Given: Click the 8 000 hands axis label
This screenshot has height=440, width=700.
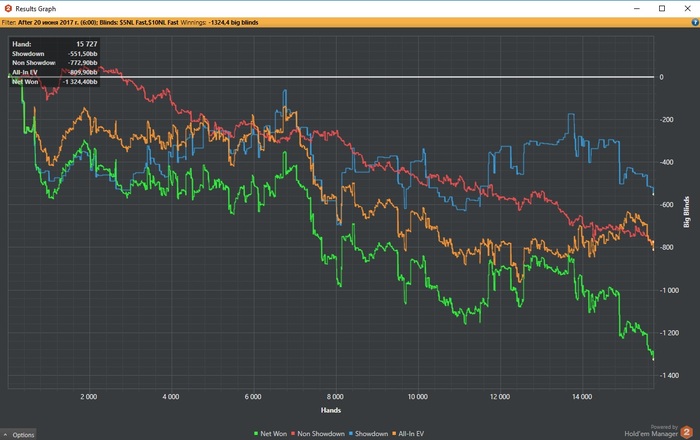Looking at the screenshot, I should pyautogui.click(x=335, y=397).
